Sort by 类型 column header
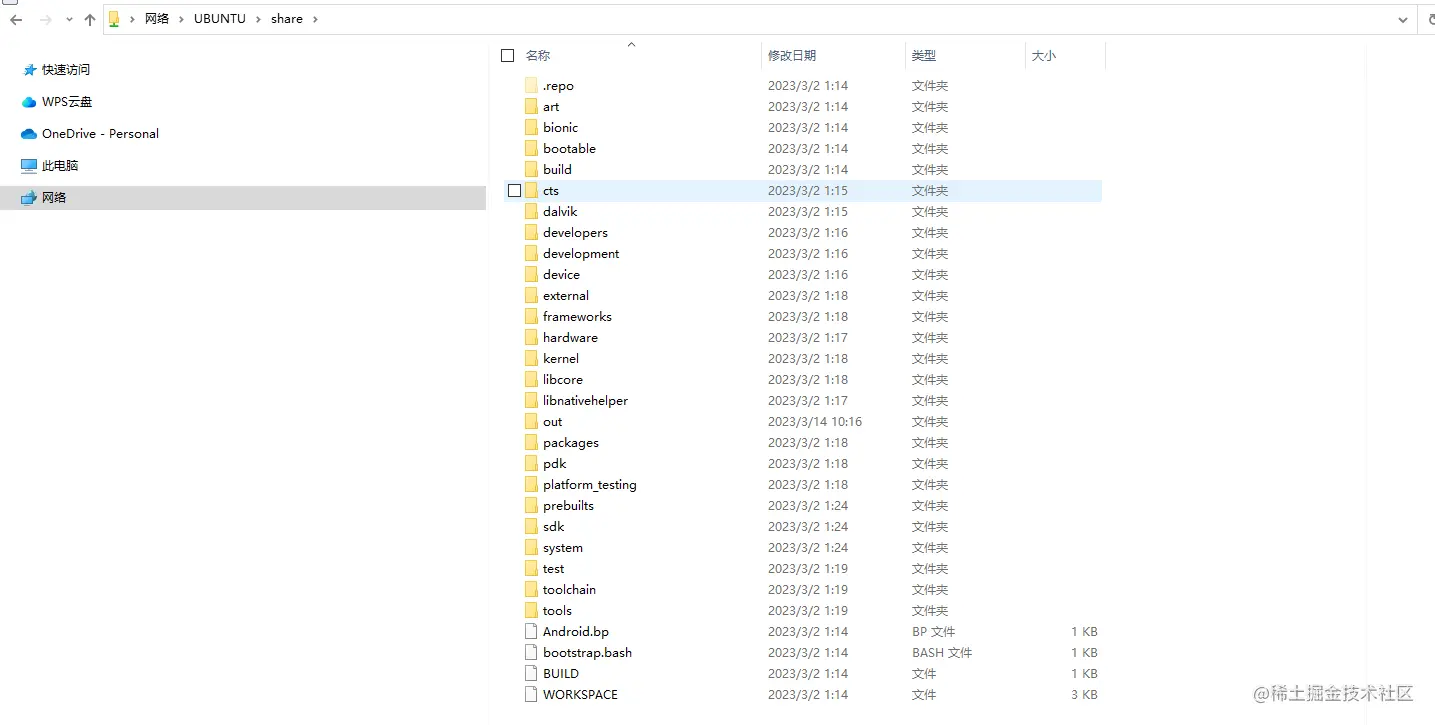The width and height of the screenshot is (1435, 725). (924, 56)
